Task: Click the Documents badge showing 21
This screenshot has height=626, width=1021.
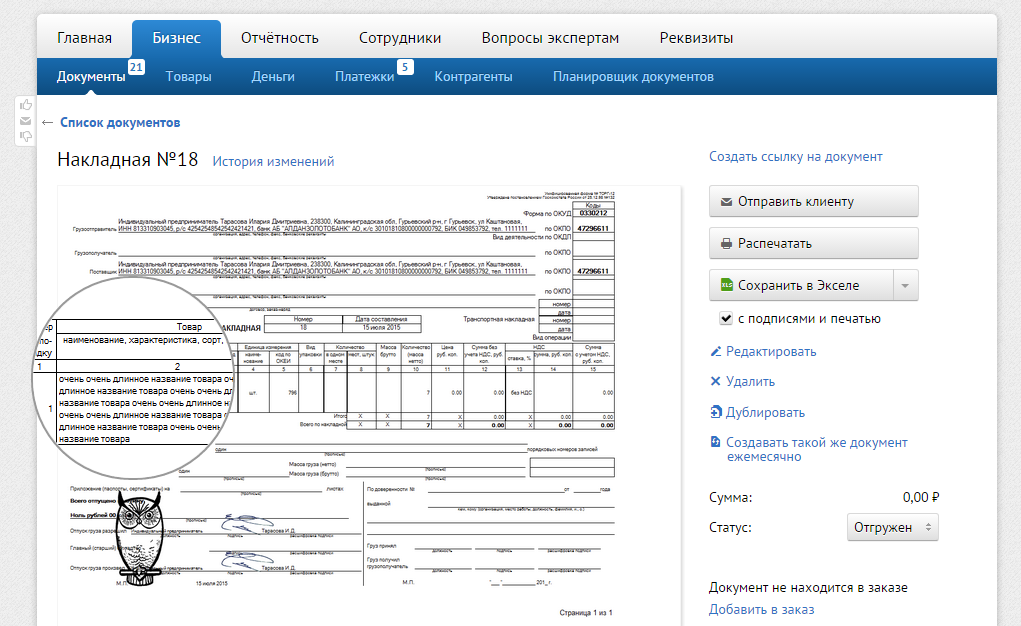Action: pos(136,66)
